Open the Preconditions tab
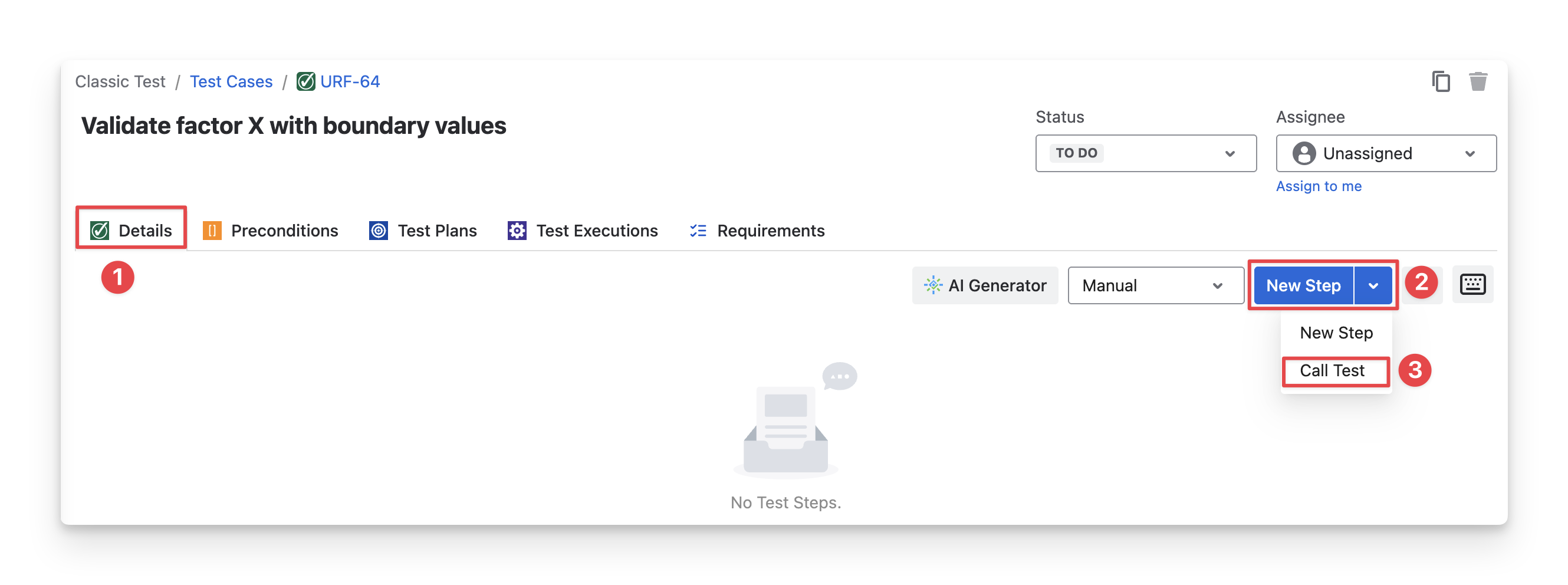 (x=270, y=231)
